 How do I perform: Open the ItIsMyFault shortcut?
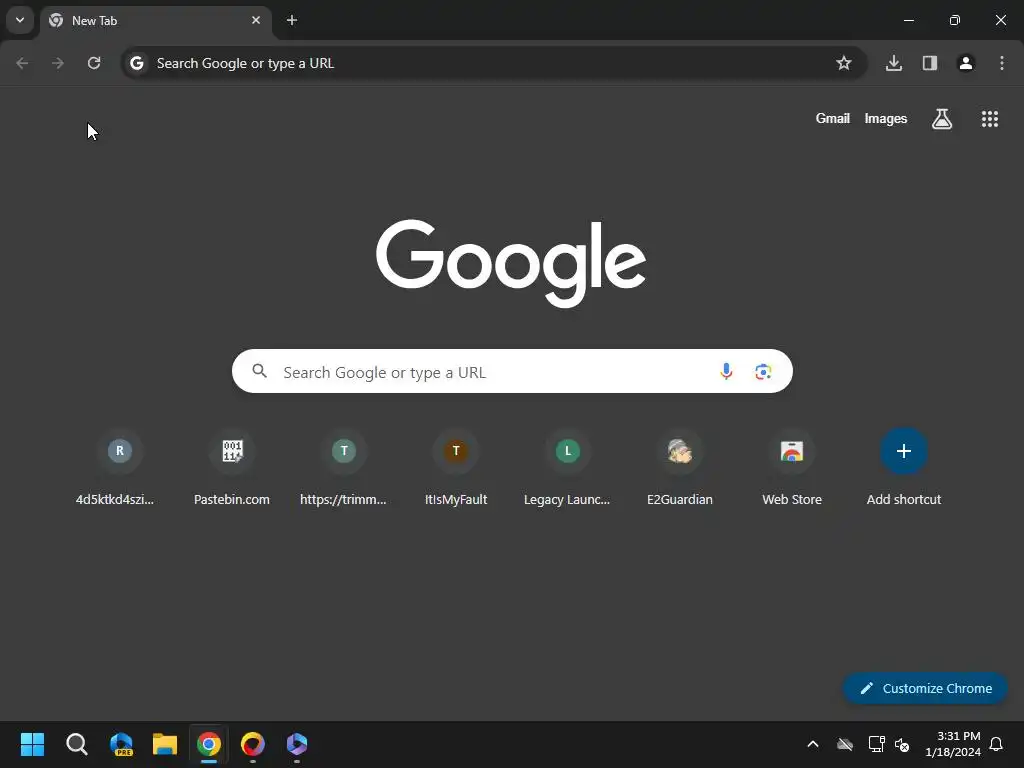456,468
